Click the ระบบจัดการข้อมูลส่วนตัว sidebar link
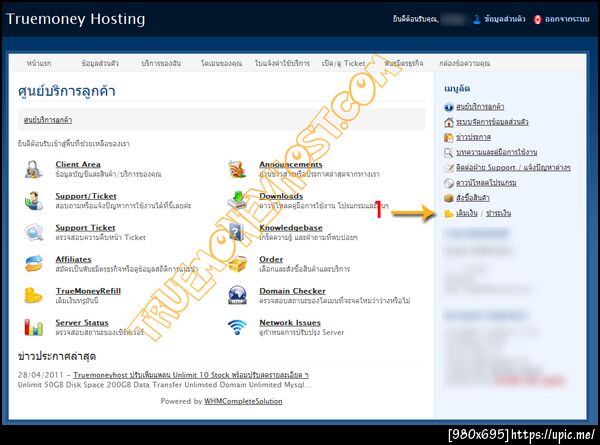 point(492,122)
